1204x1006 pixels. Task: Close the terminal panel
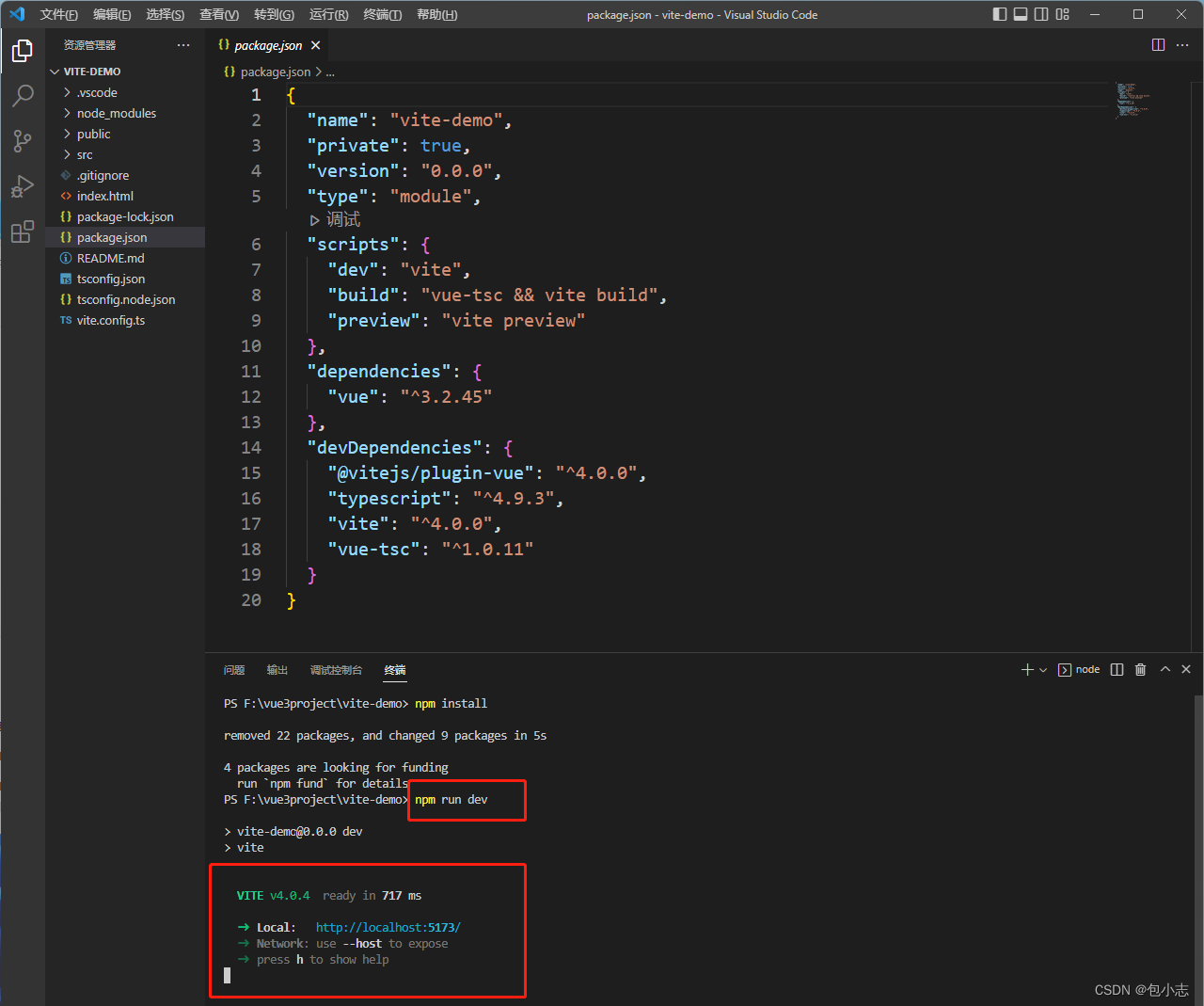click(x=1186, y=669)
